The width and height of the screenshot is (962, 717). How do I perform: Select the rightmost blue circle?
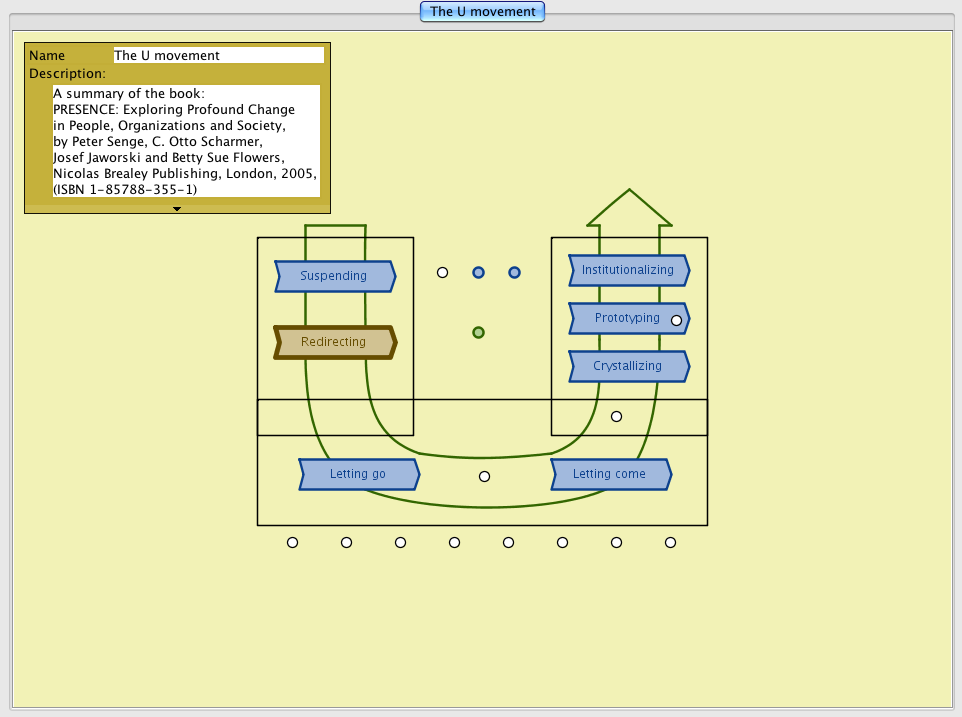coord(514,272)
